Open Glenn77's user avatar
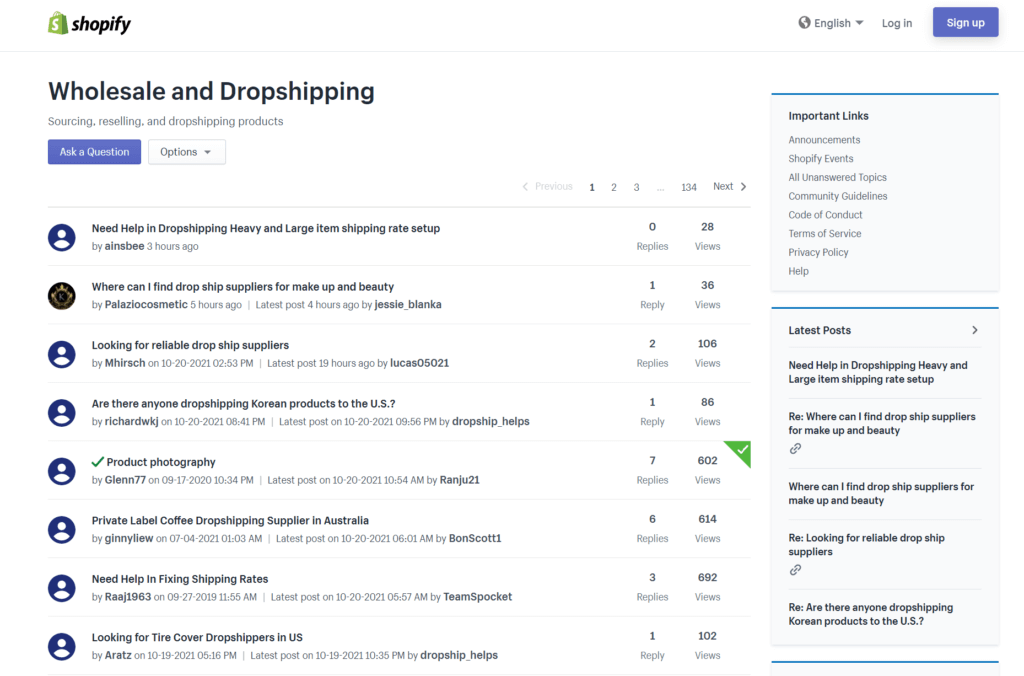The height and width of the screenshot is (676, 1024). (61, 471)
